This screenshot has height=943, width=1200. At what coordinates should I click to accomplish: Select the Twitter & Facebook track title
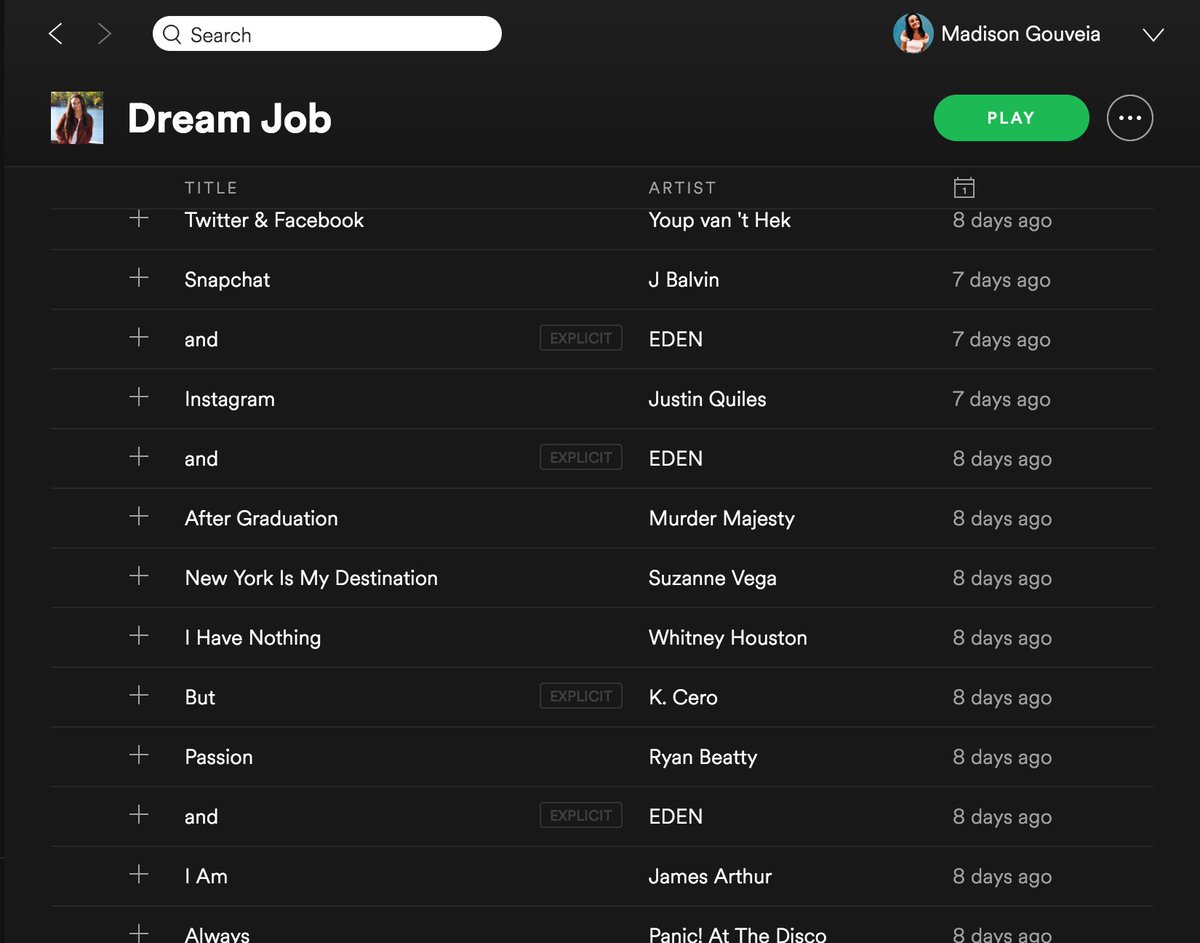[274, 220]
